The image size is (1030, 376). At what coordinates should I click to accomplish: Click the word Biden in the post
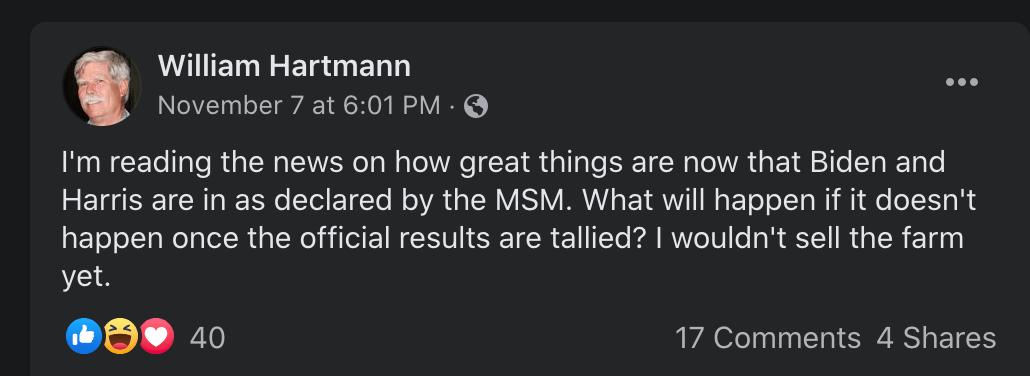click(850, 163)
